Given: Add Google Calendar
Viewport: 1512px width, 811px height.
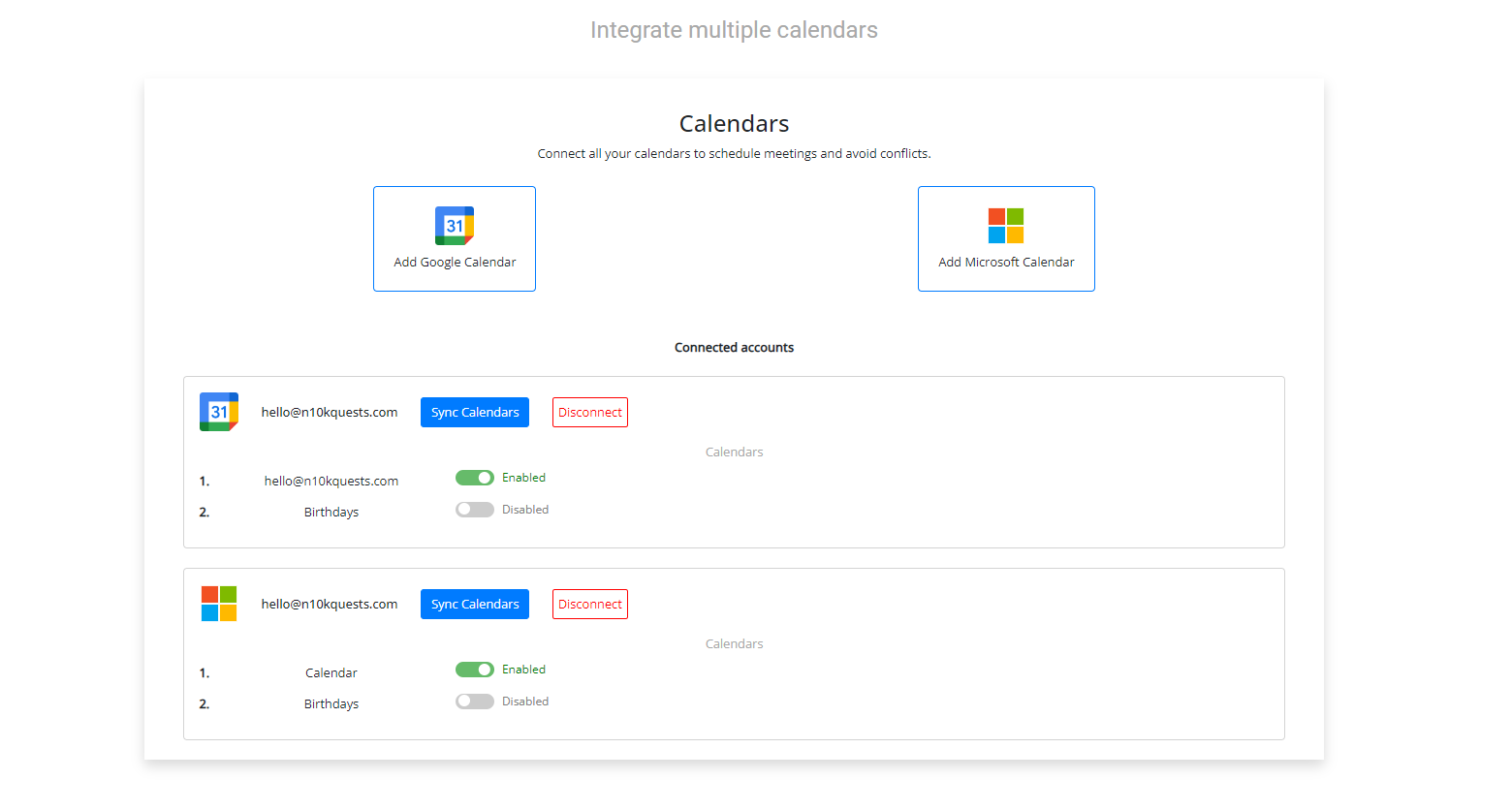Looking at the screenshot, I should [455, 238].
